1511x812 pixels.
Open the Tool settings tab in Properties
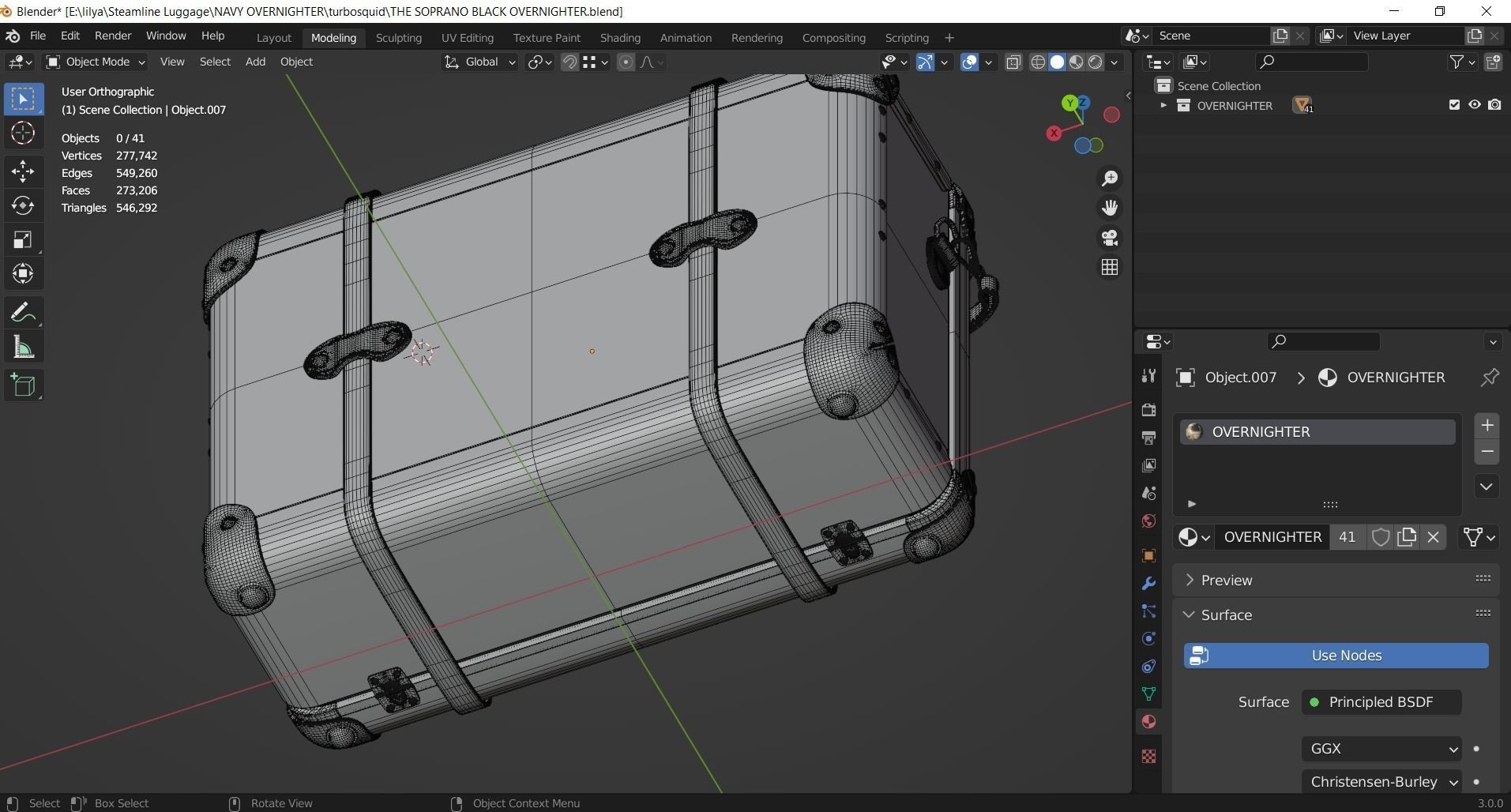(x=1148, y=376)
